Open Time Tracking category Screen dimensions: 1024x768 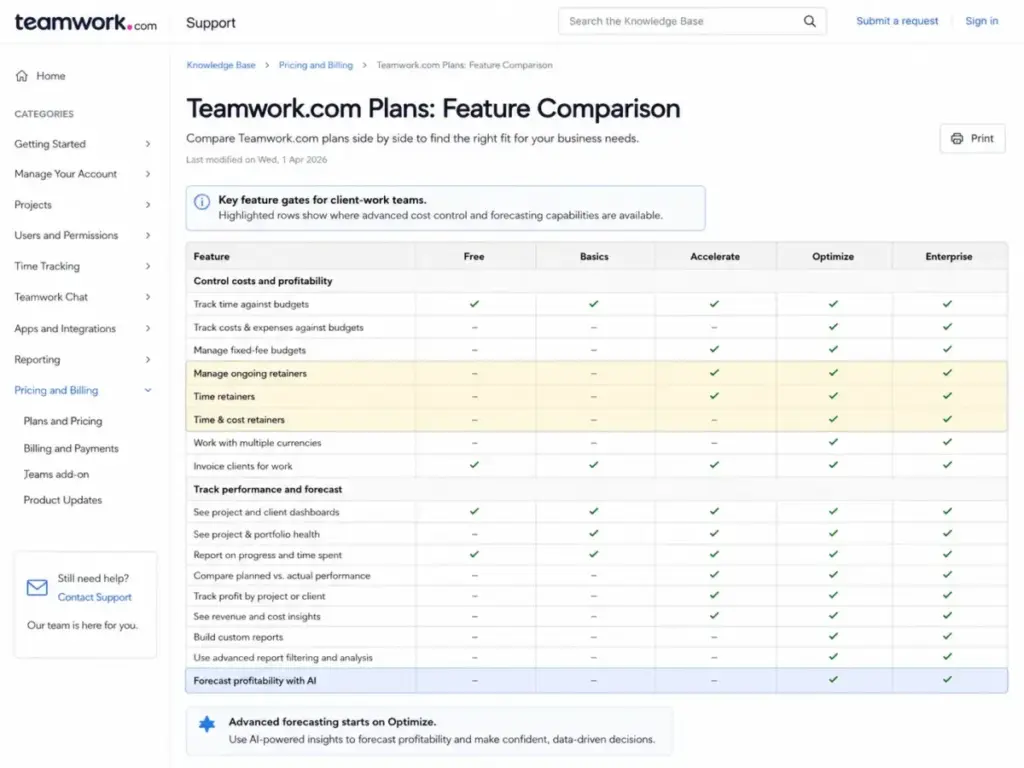[x=47, y=266]
